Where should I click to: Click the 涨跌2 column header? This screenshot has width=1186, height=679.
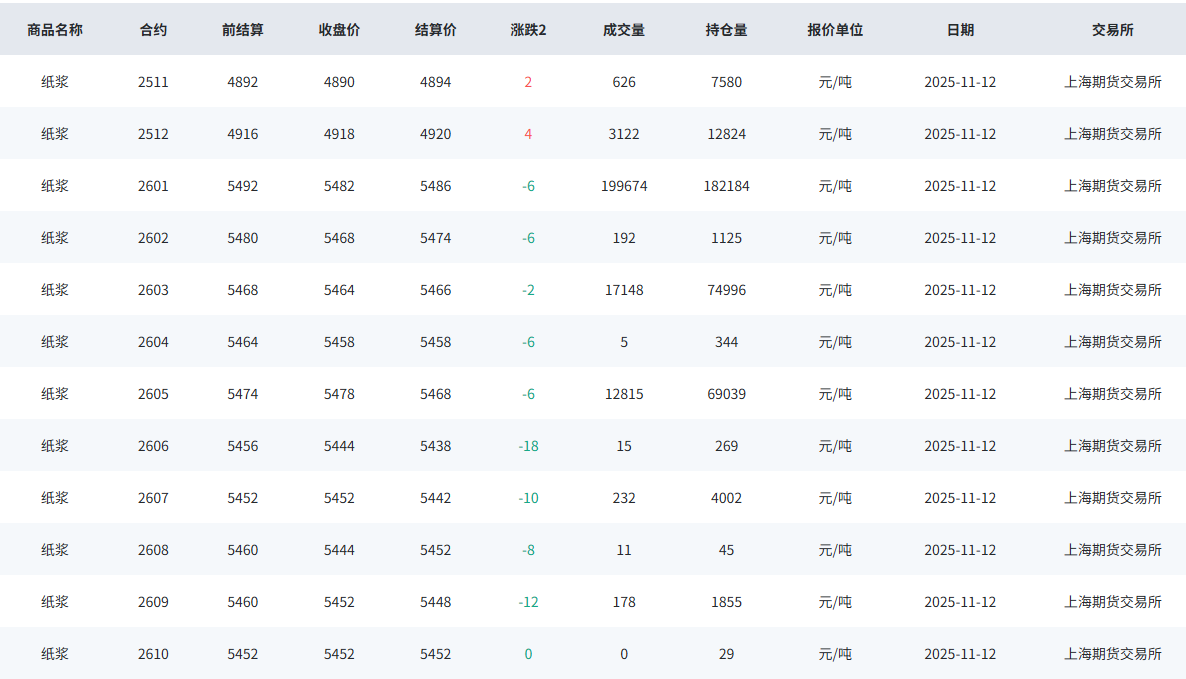528,30
